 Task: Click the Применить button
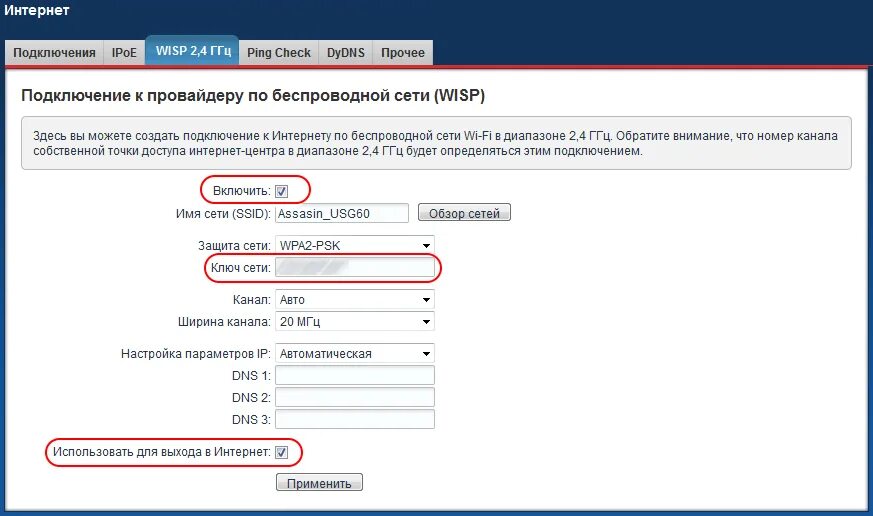click(319, 483)
